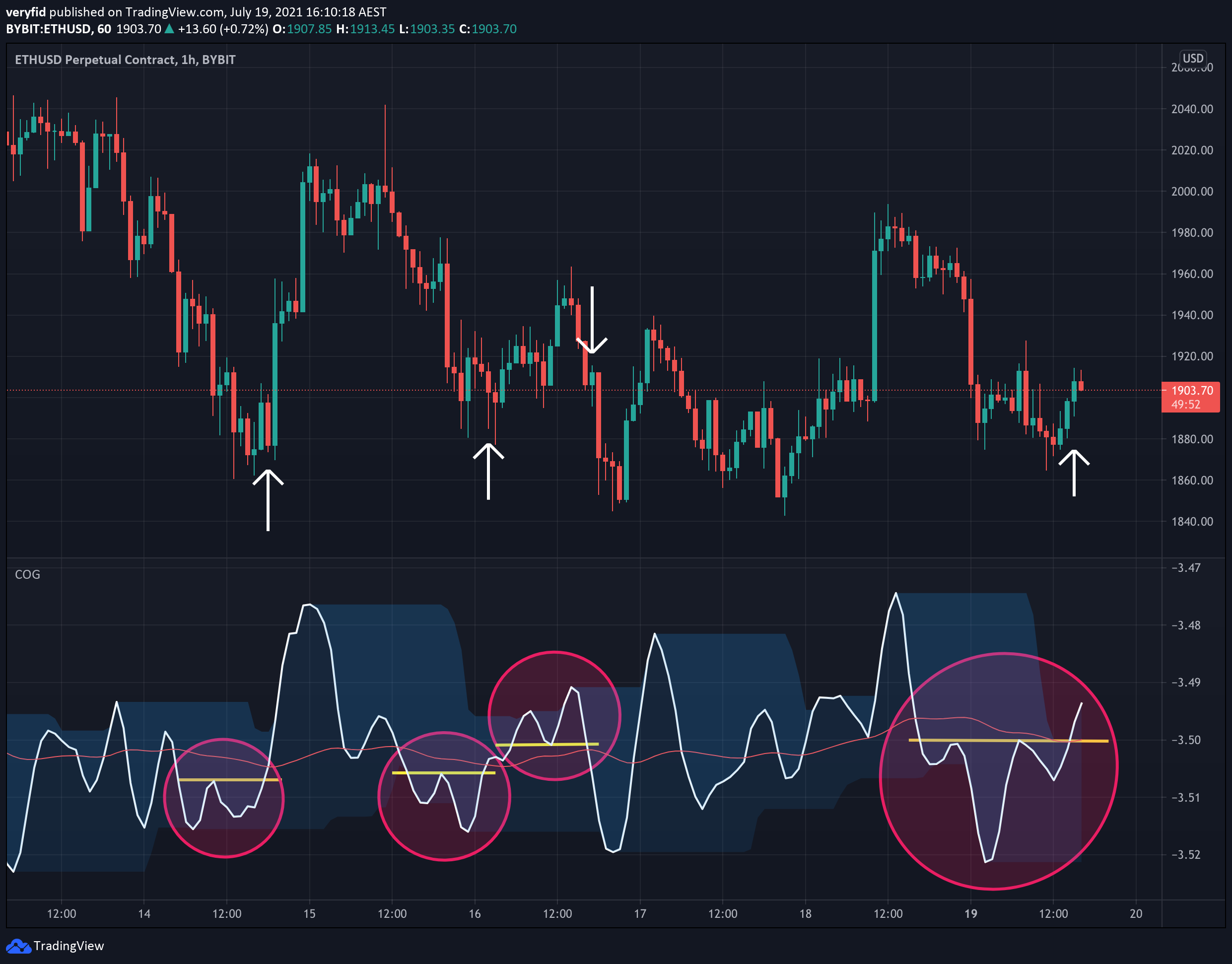Screen dimensions: 1232x964
Task: Click the 1980.00 price axis label
Action: pyautogui.click(x=1192, y=232)
